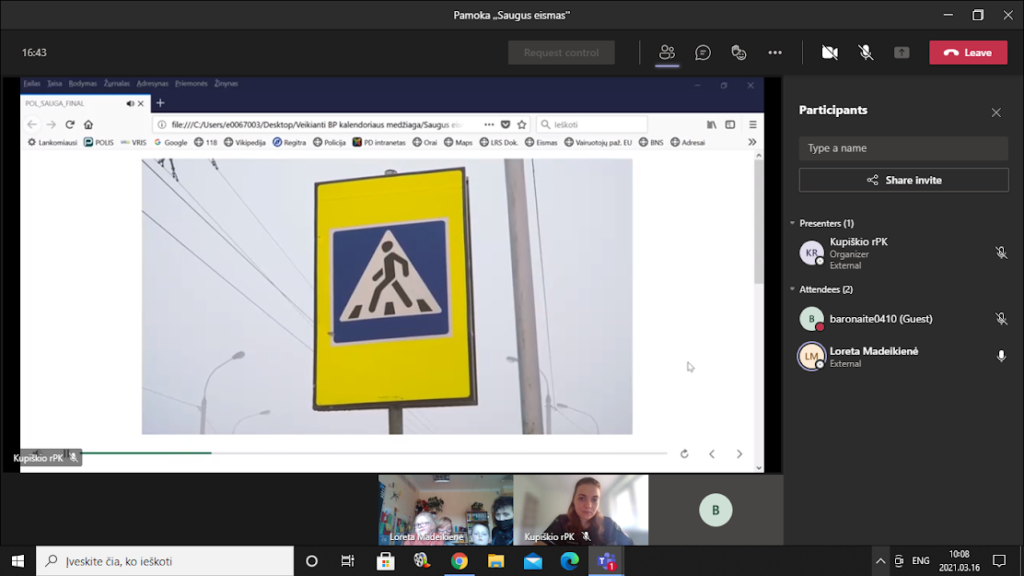Image resolution: width=1024 pixels, height=576 pixels.
Task: Collapse the Presenters (1) section
Action: (x=792, y=223)
